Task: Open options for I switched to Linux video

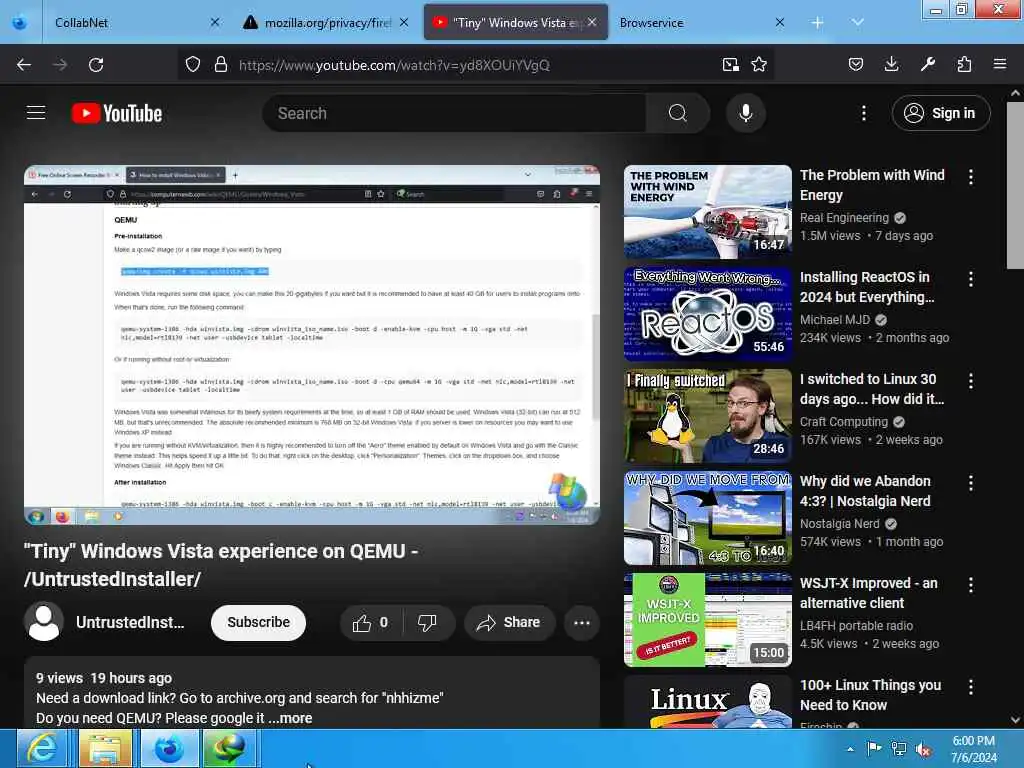Action: [971, 381]
